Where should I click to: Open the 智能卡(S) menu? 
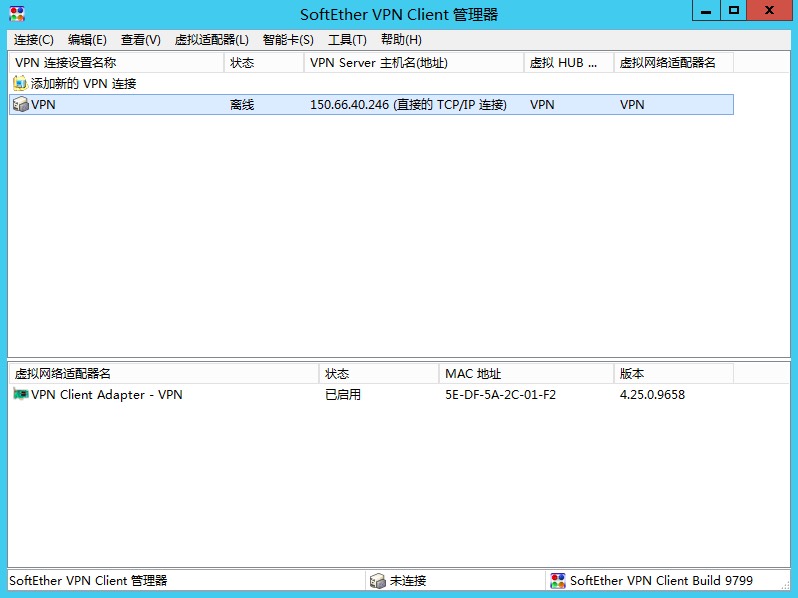(288, 40)
